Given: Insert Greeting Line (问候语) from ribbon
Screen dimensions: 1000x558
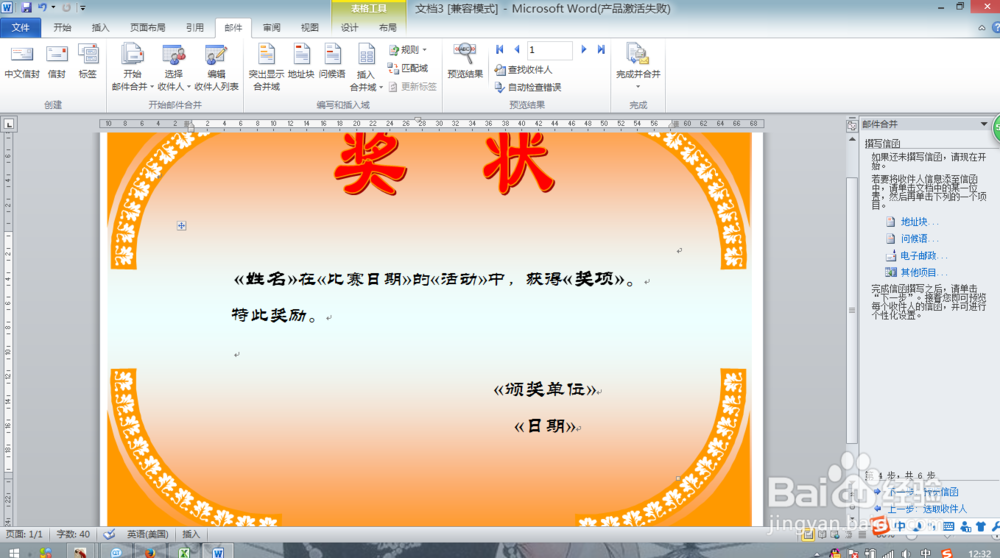Looking at the screenshot, I should pos(332,62).
